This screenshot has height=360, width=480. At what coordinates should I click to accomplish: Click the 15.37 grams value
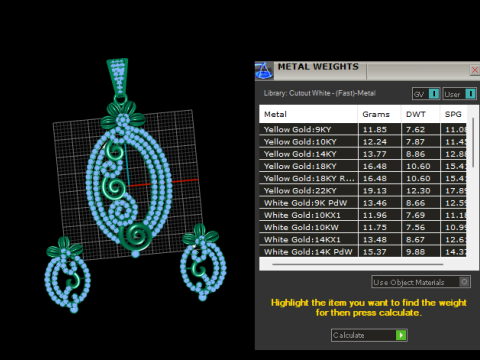(x=375, y=252)
